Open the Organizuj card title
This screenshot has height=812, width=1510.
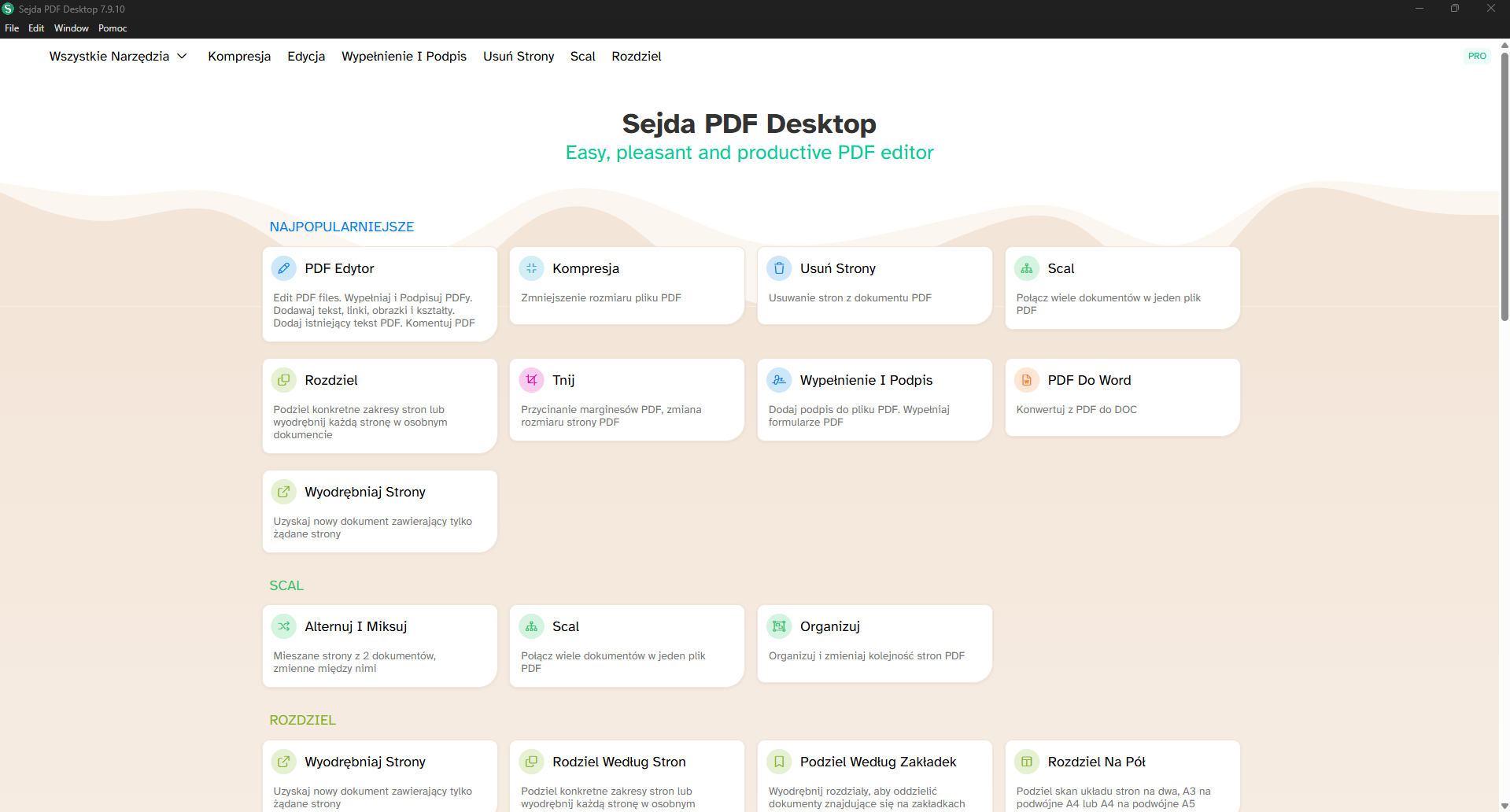click(x=830, y=626)
